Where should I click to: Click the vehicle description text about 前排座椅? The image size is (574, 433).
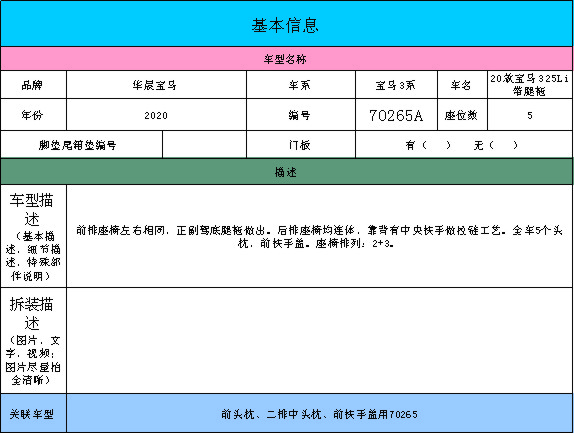coord(319,236)
